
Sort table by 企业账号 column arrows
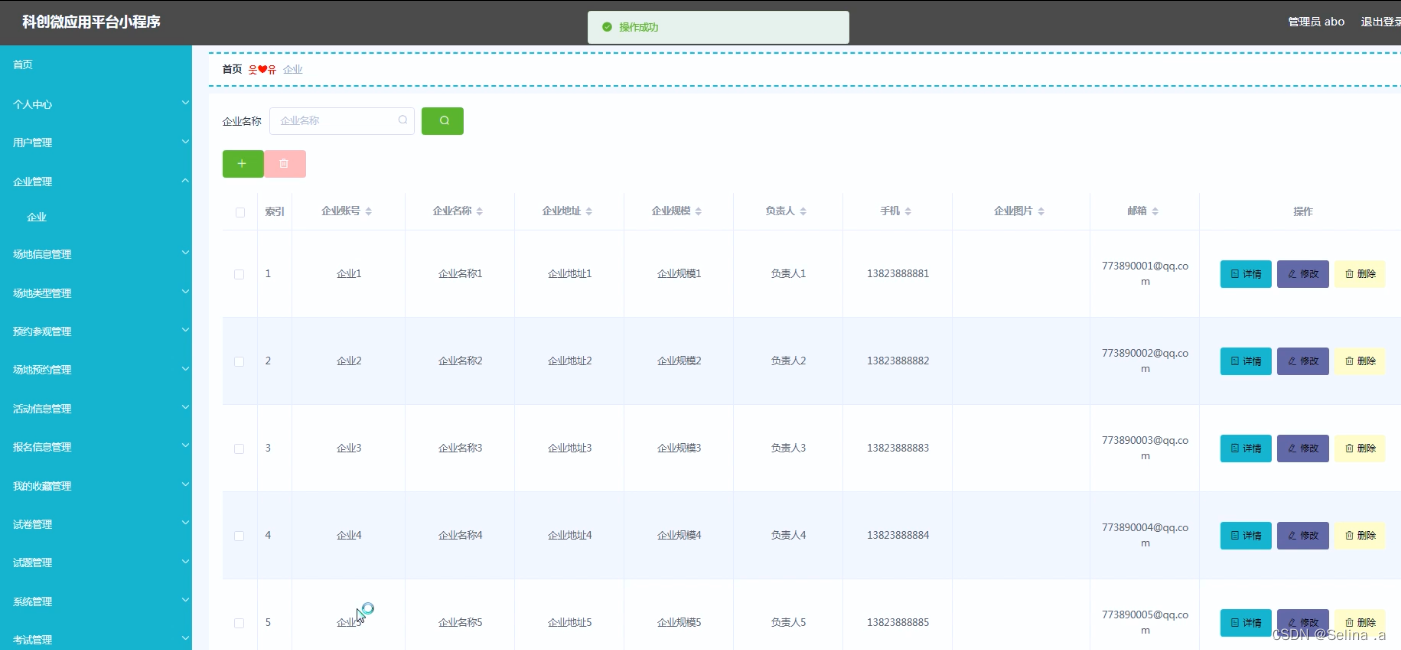pyautogui.click(x=369, y=210)
